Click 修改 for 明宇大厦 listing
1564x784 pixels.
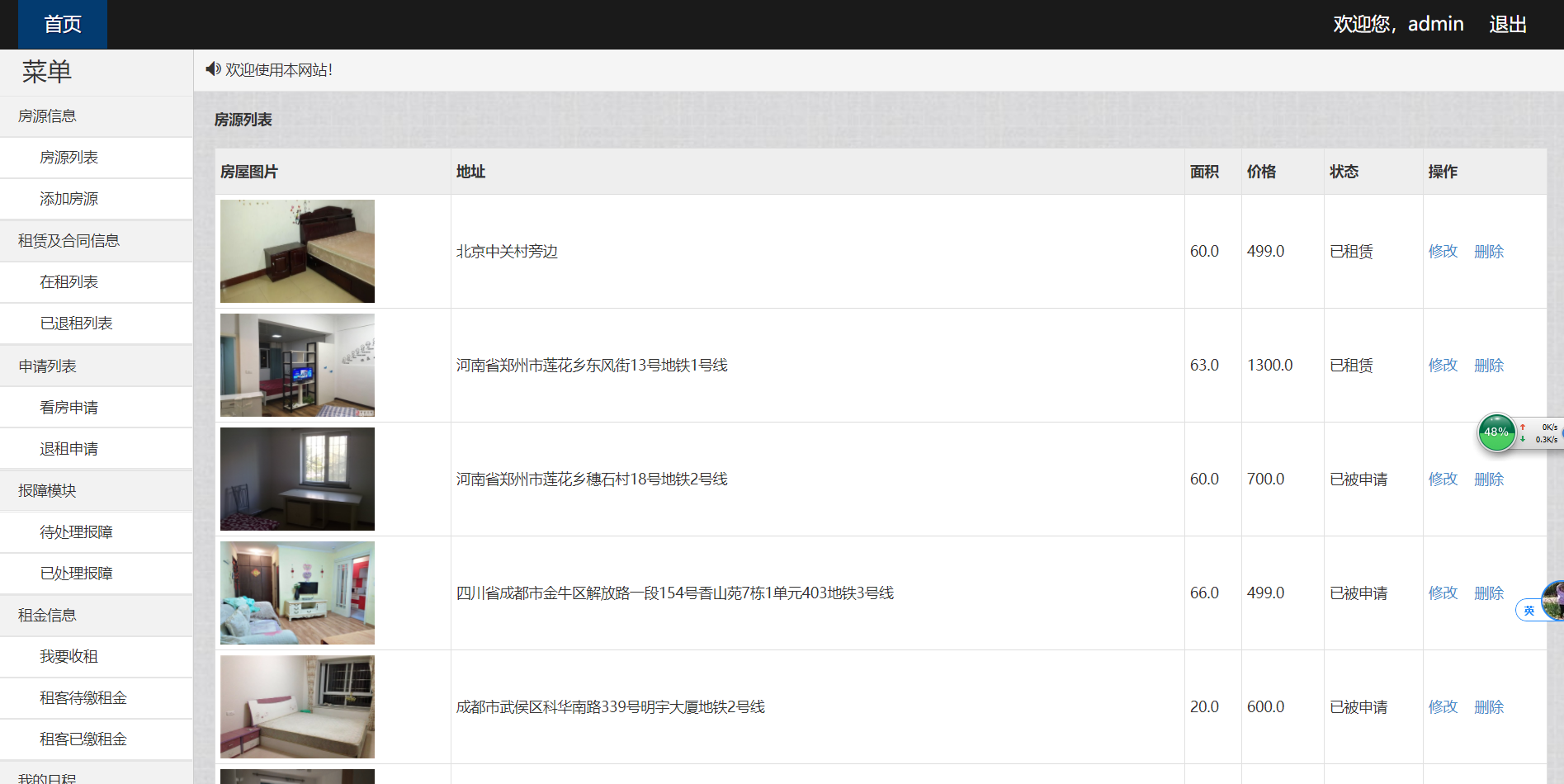pyautogui.click(x=1443, y=707)
